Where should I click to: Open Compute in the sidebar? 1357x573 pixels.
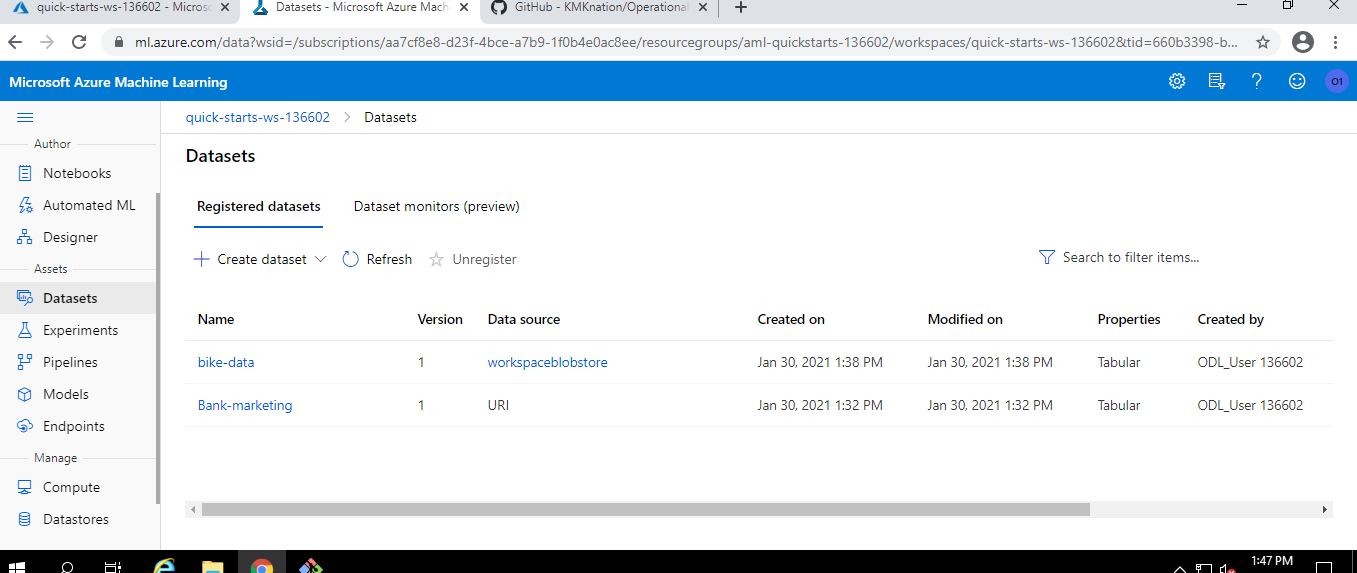tap(71, 487)
